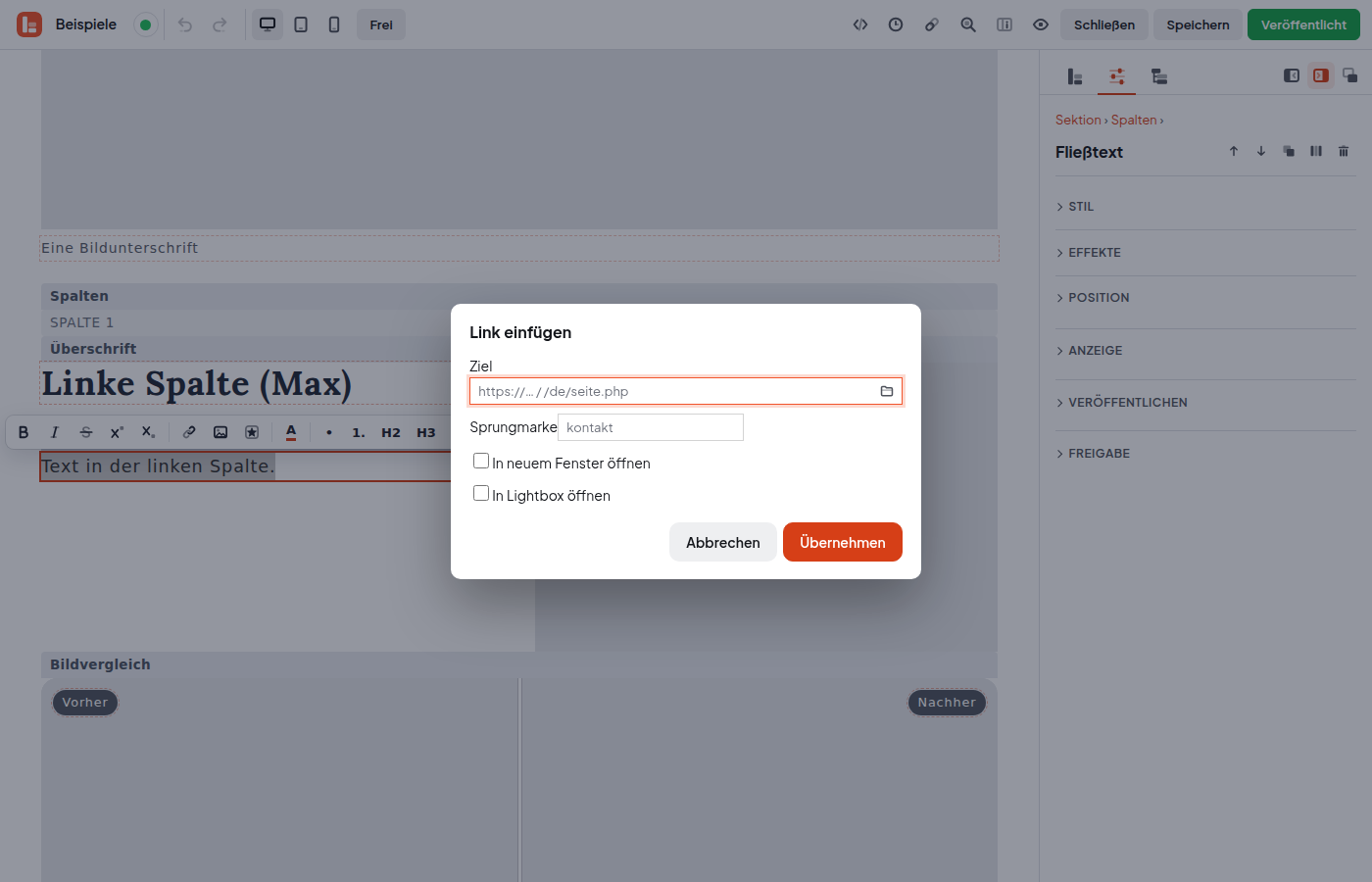Open the settings sliders tab

tap(1116, 76)
